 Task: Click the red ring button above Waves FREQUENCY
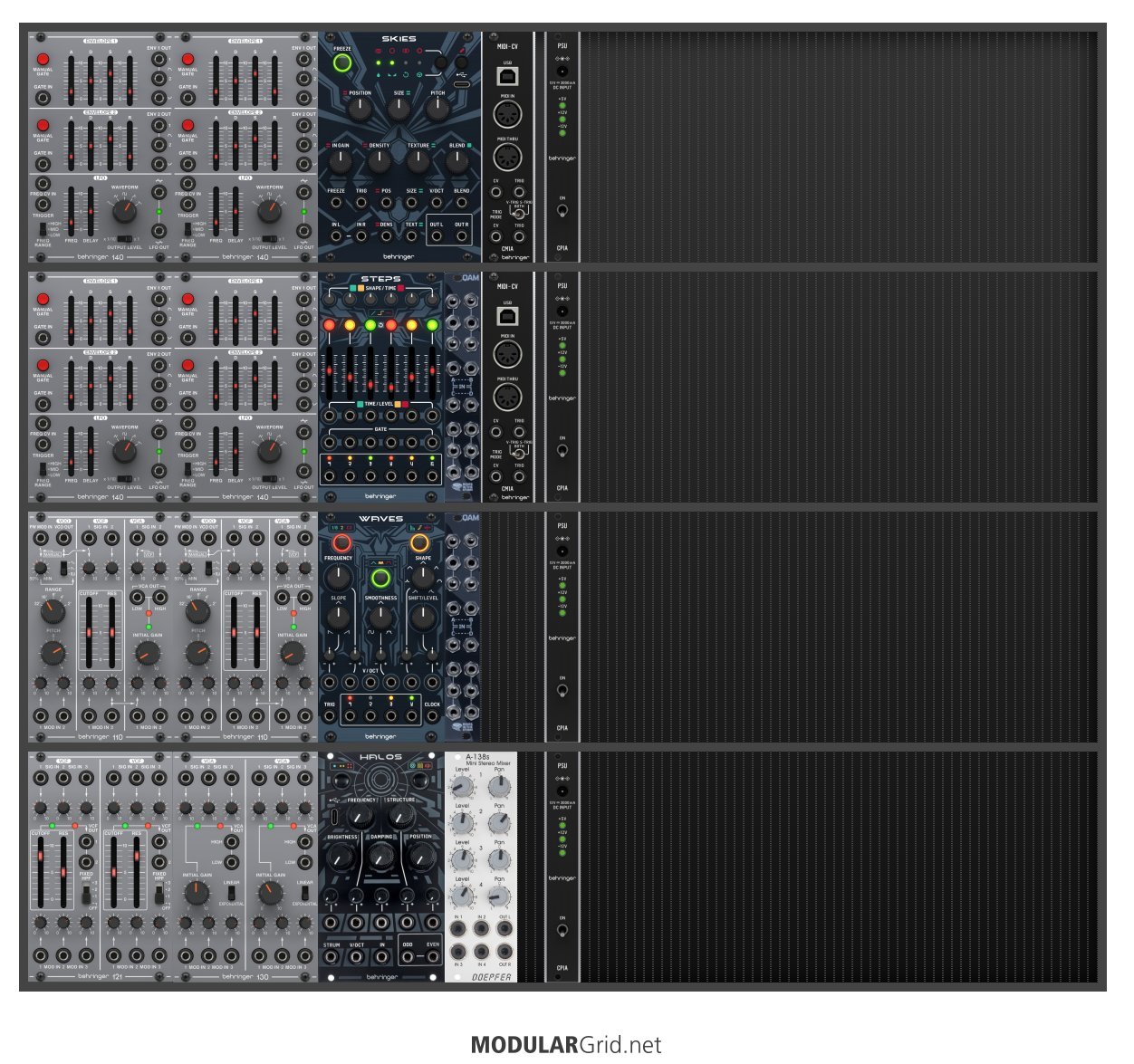point(341,543)
